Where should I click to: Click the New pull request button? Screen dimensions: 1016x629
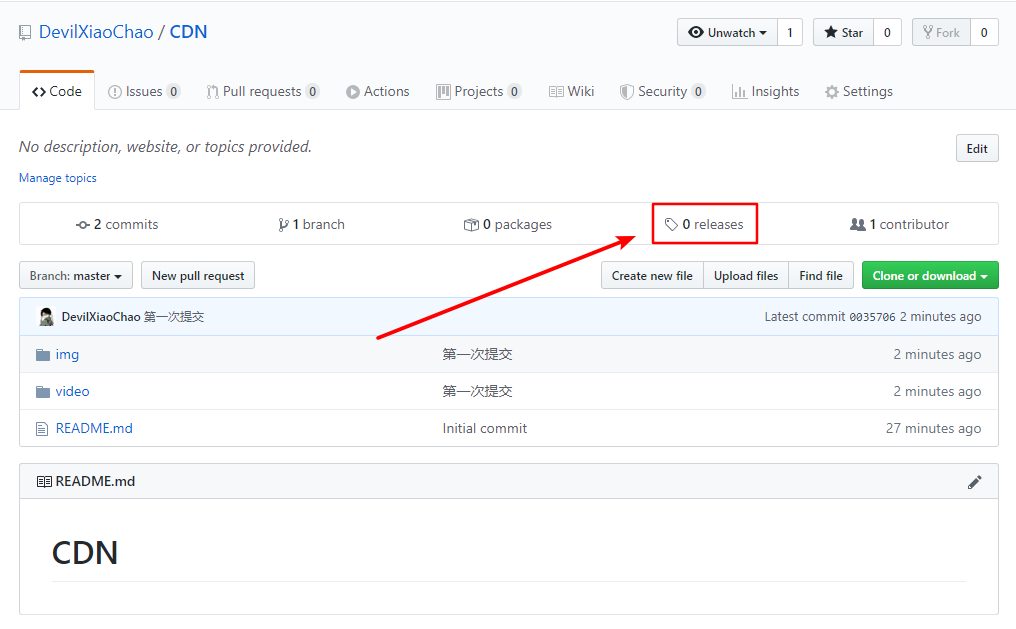(x=198, y=276)
